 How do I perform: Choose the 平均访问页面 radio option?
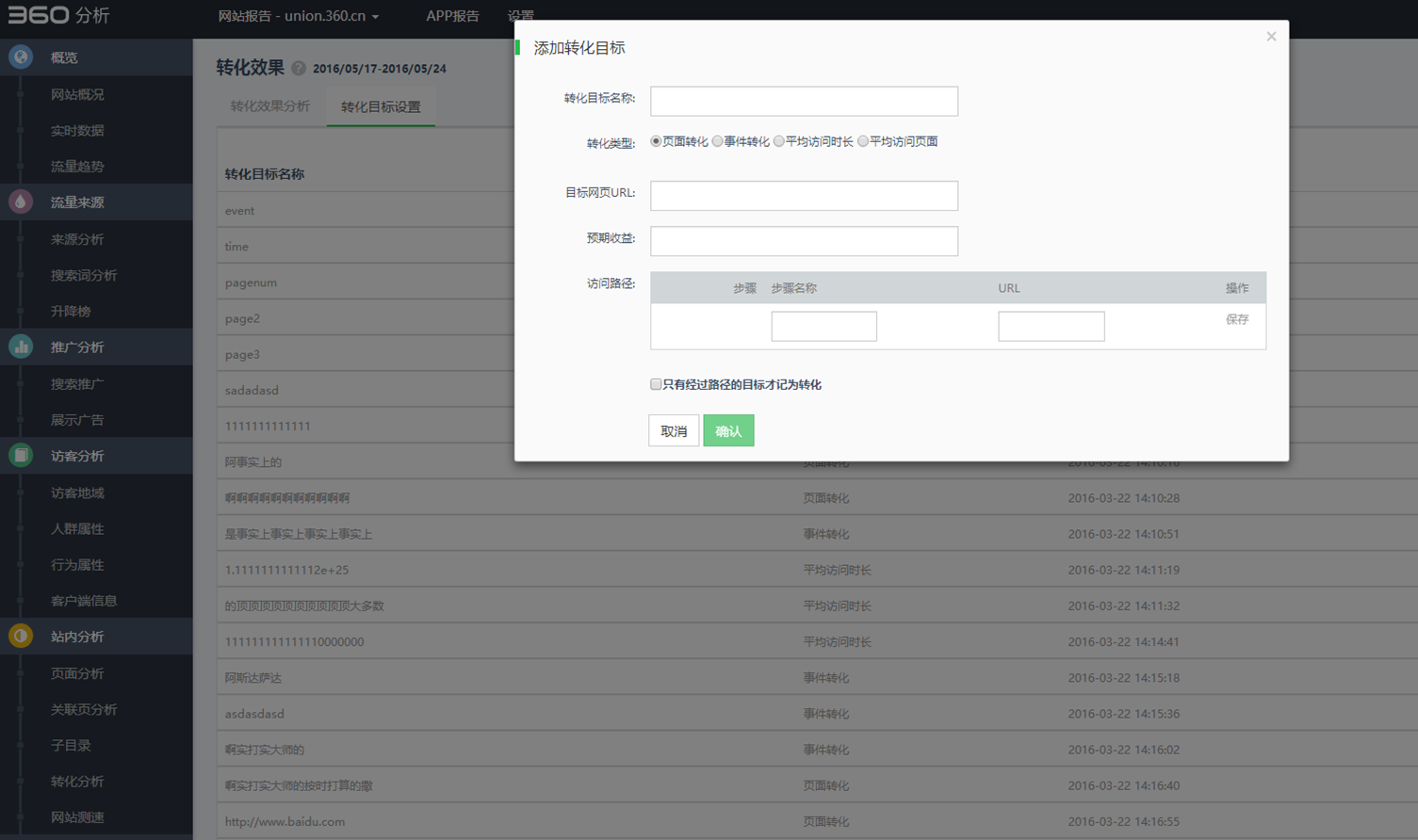863,141
